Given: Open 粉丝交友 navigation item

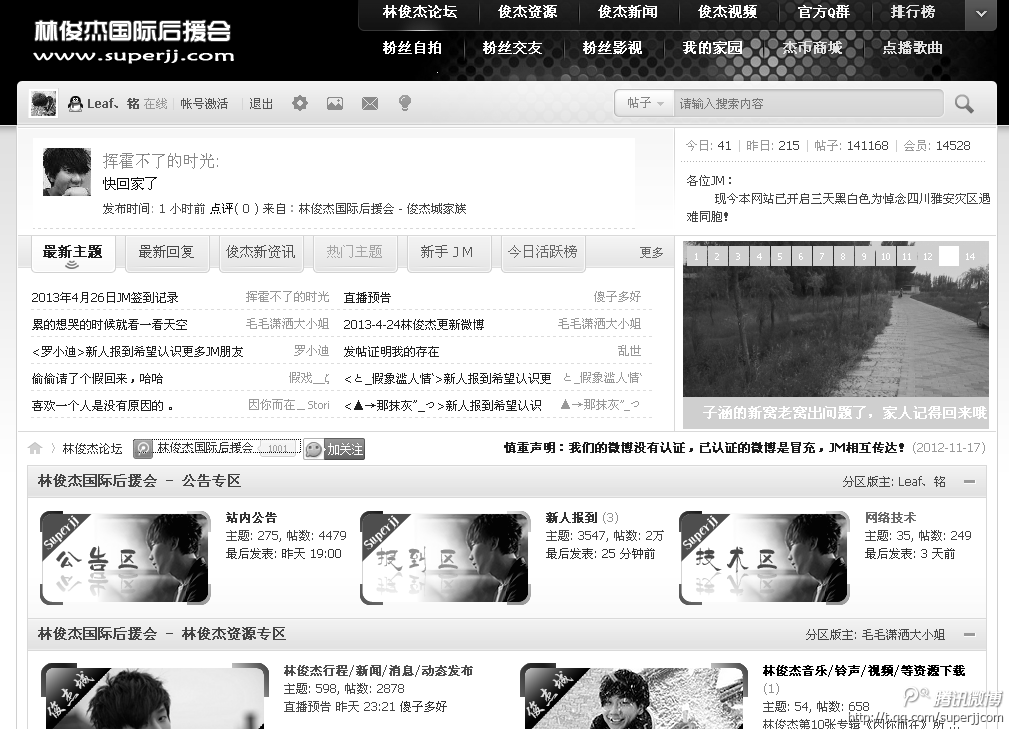Looking at the screenshot, I should click(512, 48).
